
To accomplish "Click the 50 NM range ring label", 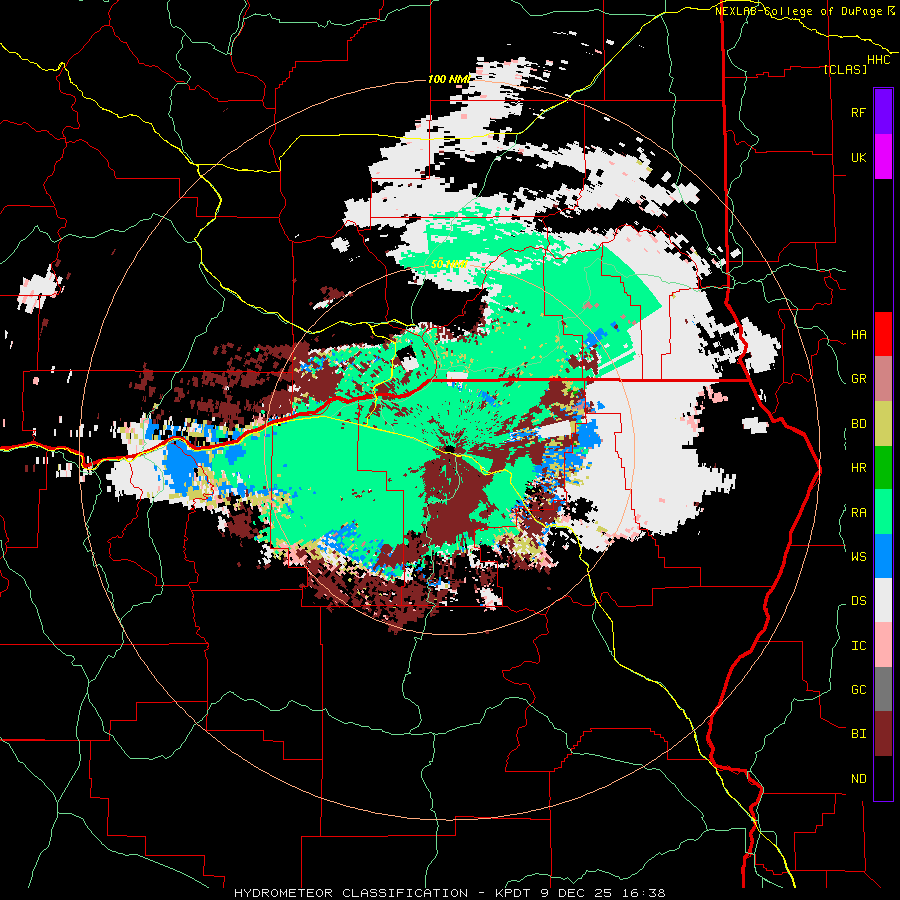I will coord(449,265).
